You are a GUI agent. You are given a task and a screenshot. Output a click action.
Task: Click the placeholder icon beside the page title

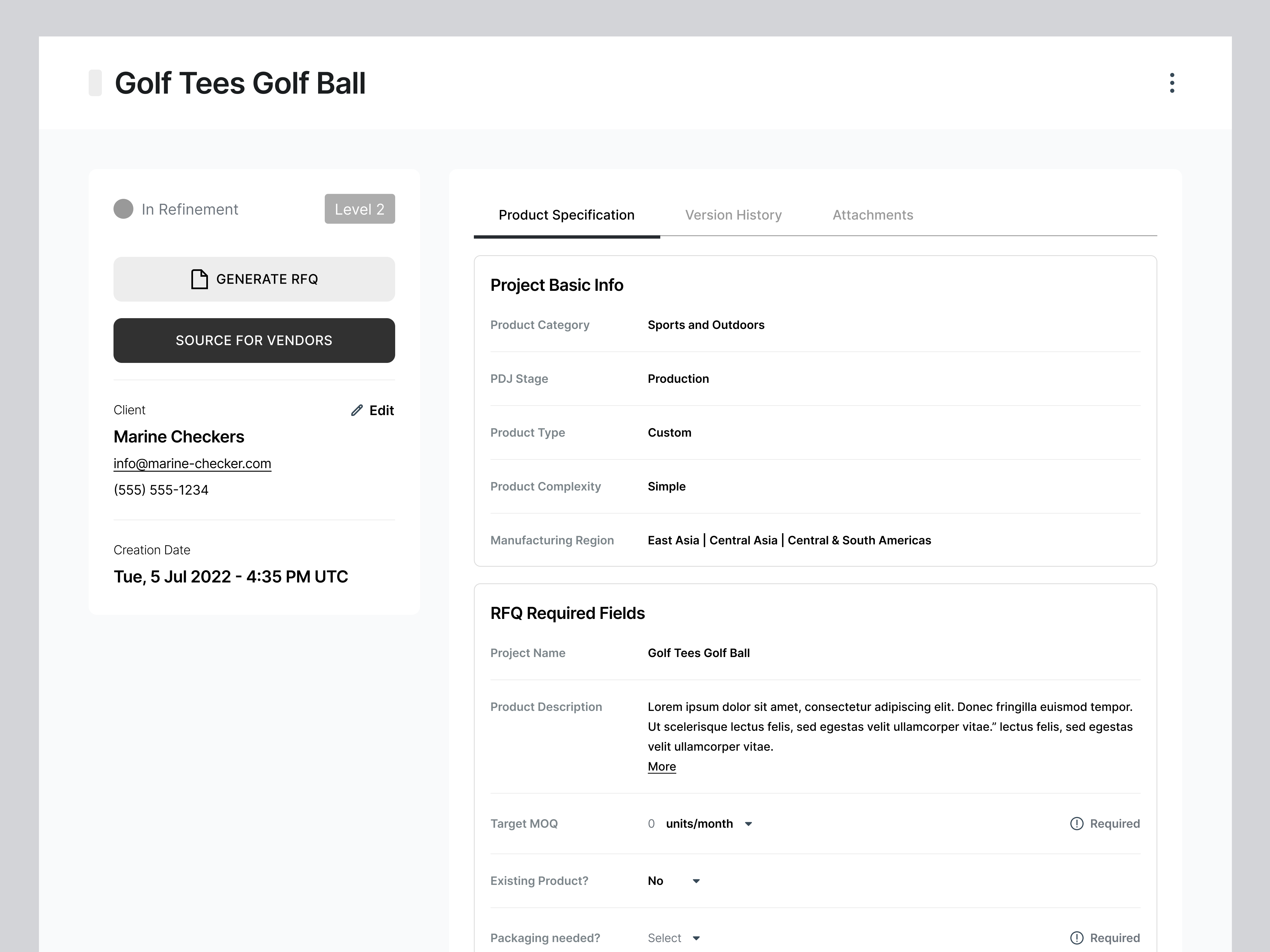point(95,82)
